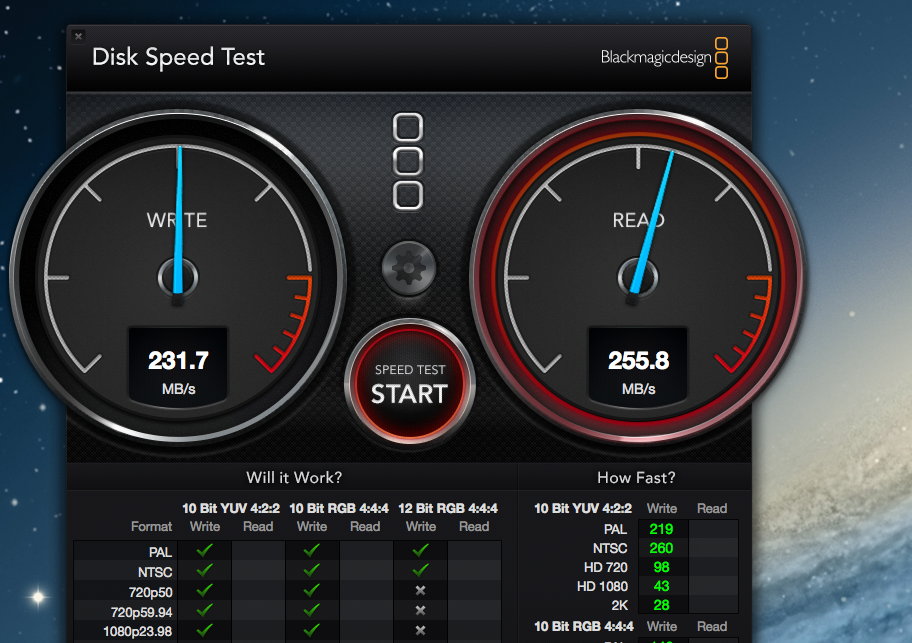The height and width of the screenshot is (643, 912).
Task: Click PAL checkmark under 10 Bit YUV Write
Action: 205,550
